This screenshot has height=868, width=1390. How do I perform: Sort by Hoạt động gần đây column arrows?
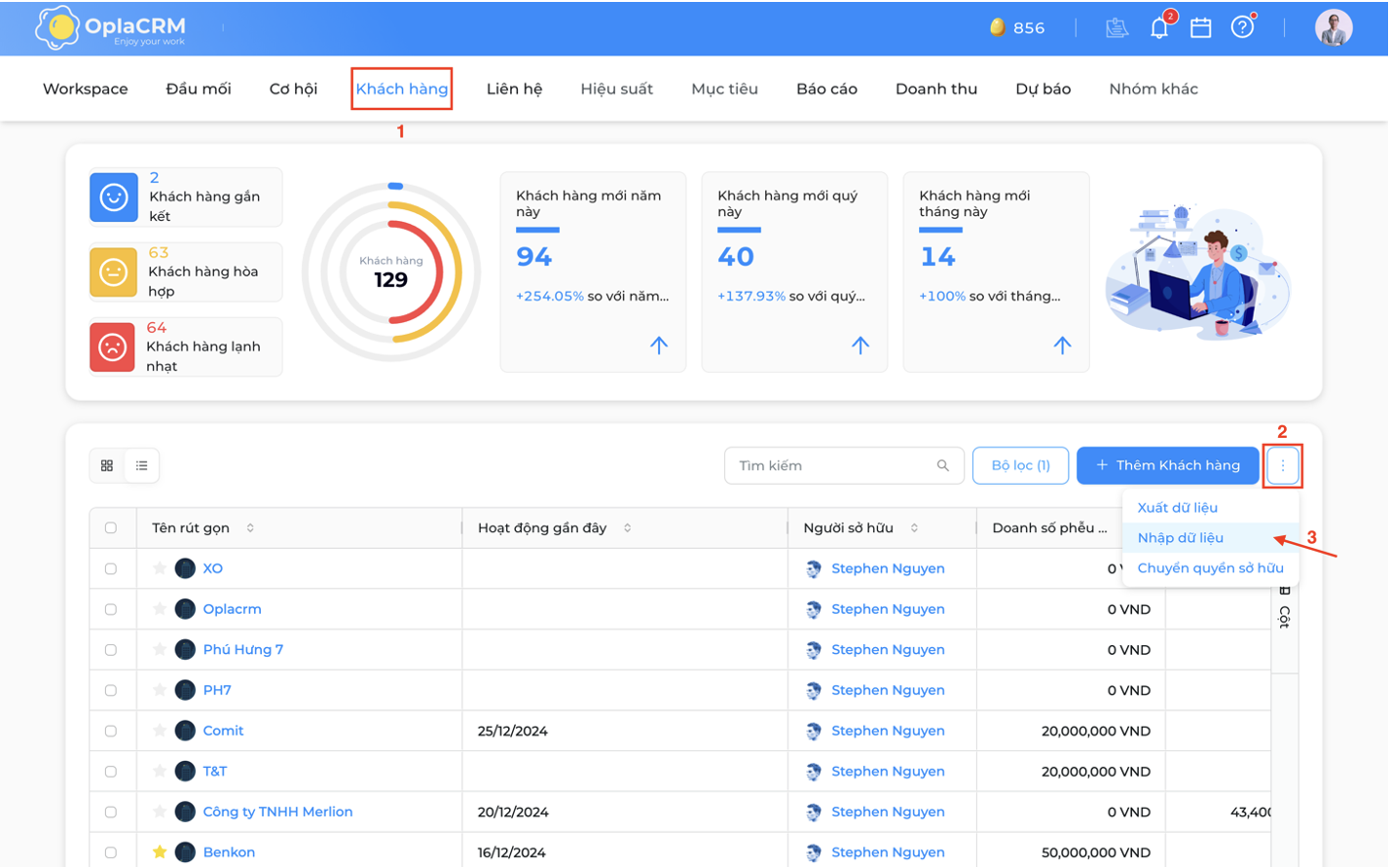point(627,528)
